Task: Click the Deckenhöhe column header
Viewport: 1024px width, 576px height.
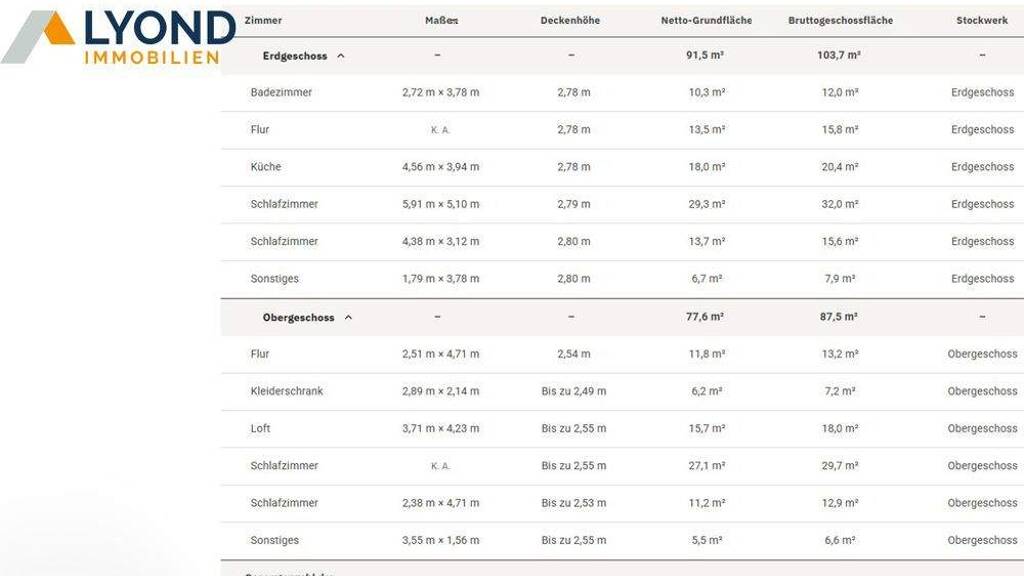Action: coord(570,20)
